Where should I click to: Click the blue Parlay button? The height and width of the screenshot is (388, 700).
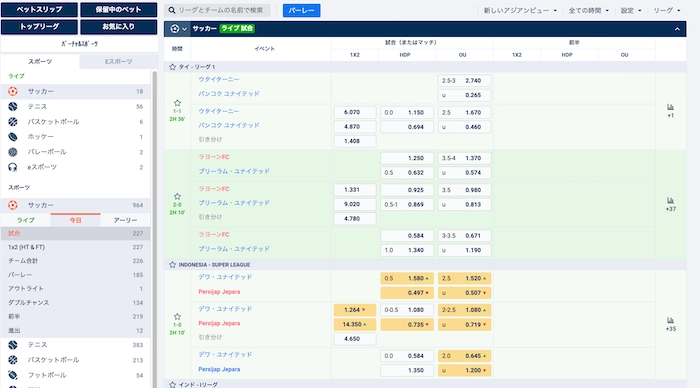(x=301, y=10)
